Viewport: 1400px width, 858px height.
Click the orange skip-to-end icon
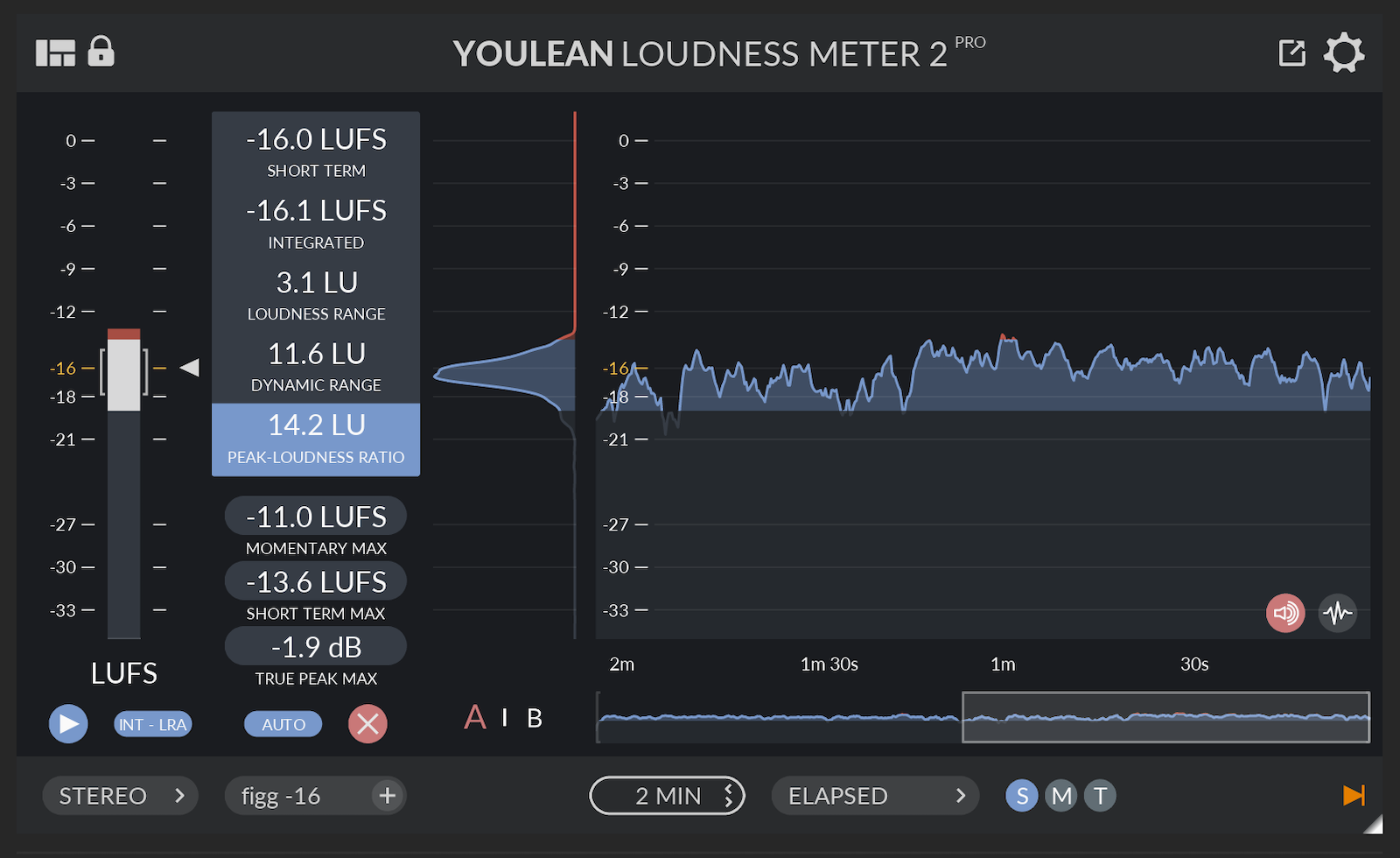[x=1353, y=795]
